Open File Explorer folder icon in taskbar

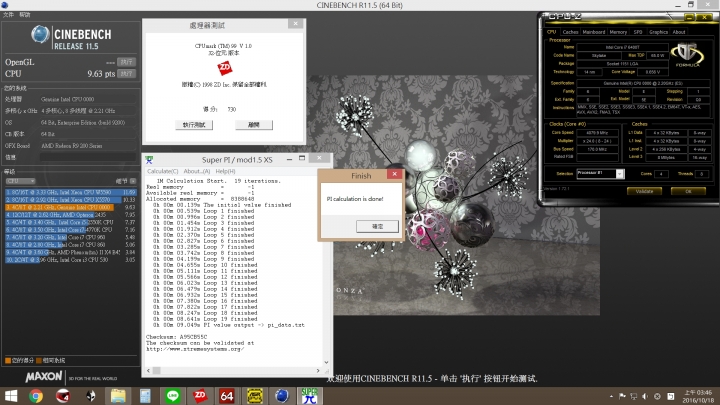click(x=118, y=396)
